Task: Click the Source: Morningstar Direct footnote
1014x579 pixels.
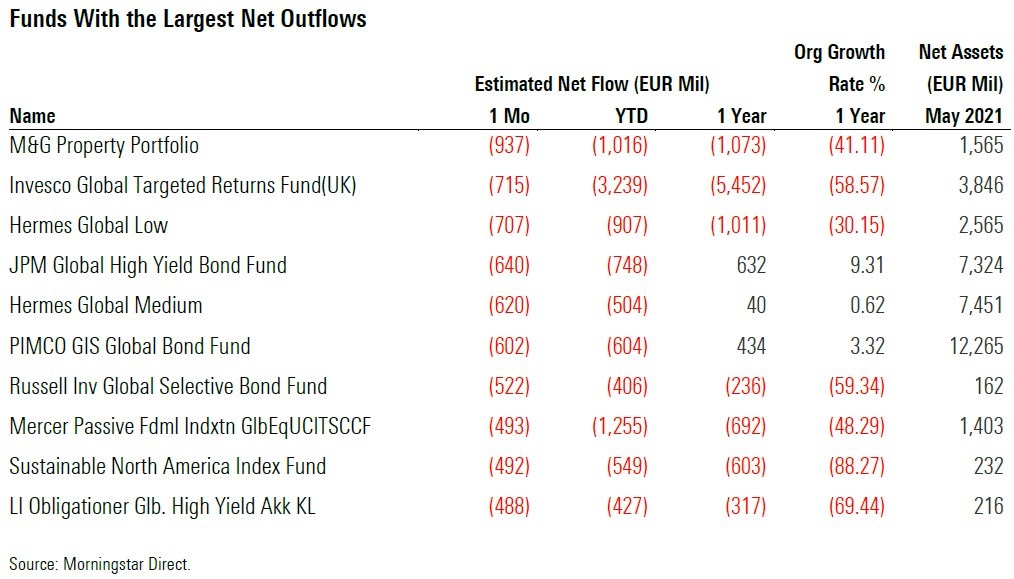Action: [99, 564]
